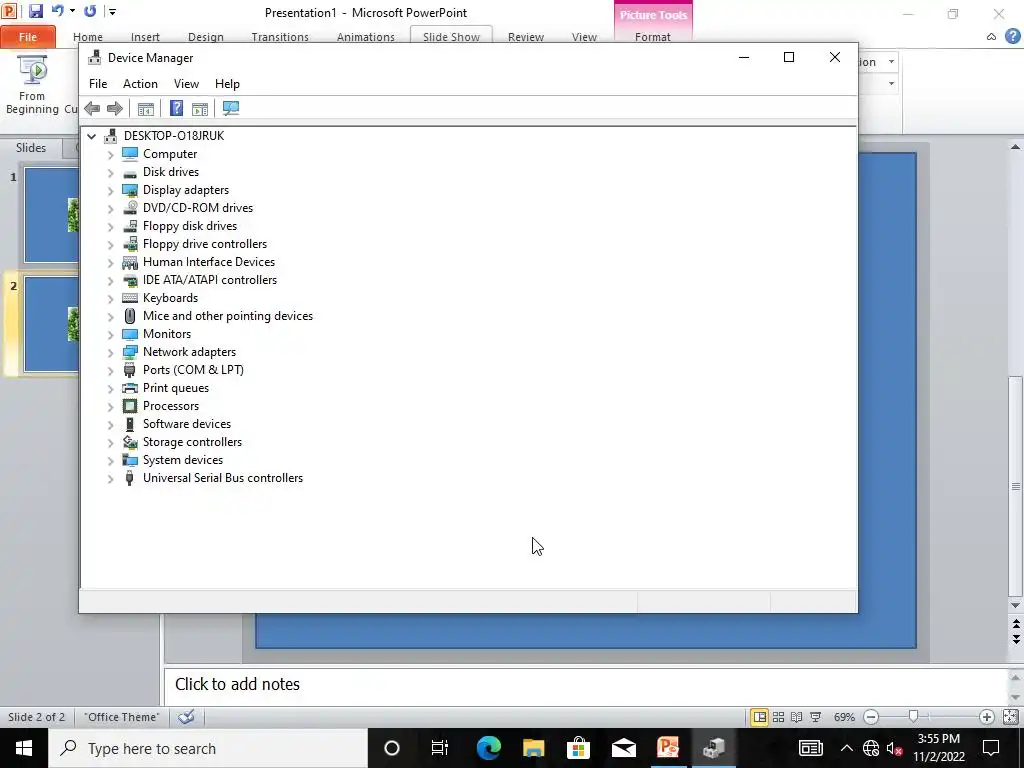Click the Keyboards category icon
Image resolution: width=1024 pixels, height=768 pixels.
coord(130,298)
